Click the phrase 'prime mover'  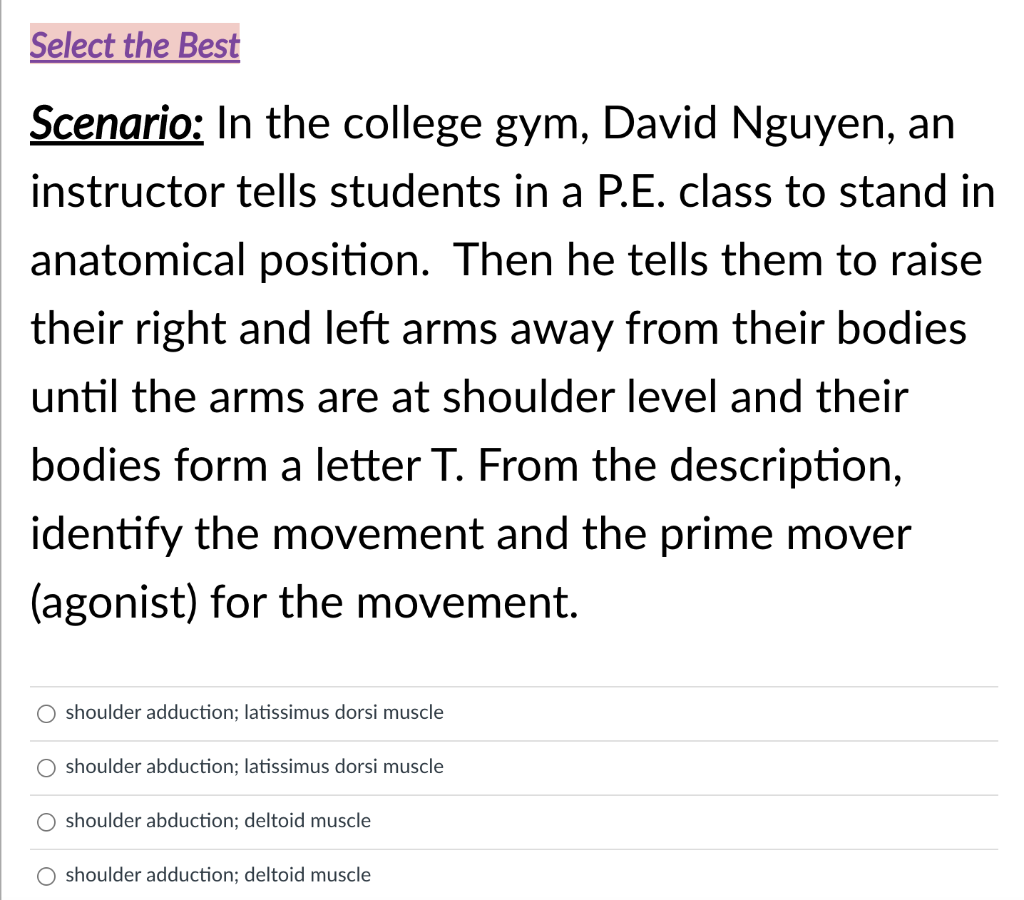(785, 536)
